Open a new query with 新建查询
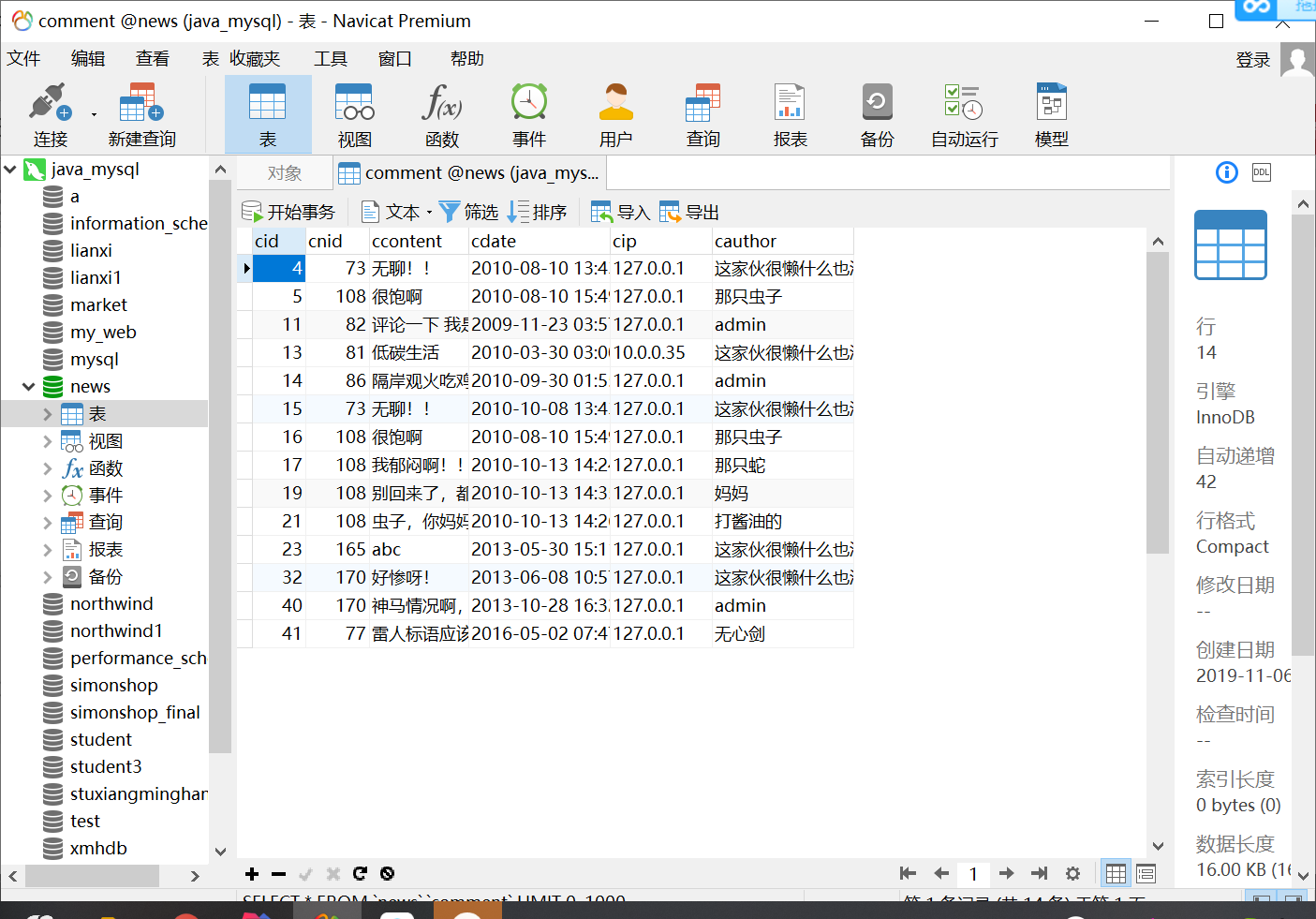1316x919 pixels. (x=140, y=112)
